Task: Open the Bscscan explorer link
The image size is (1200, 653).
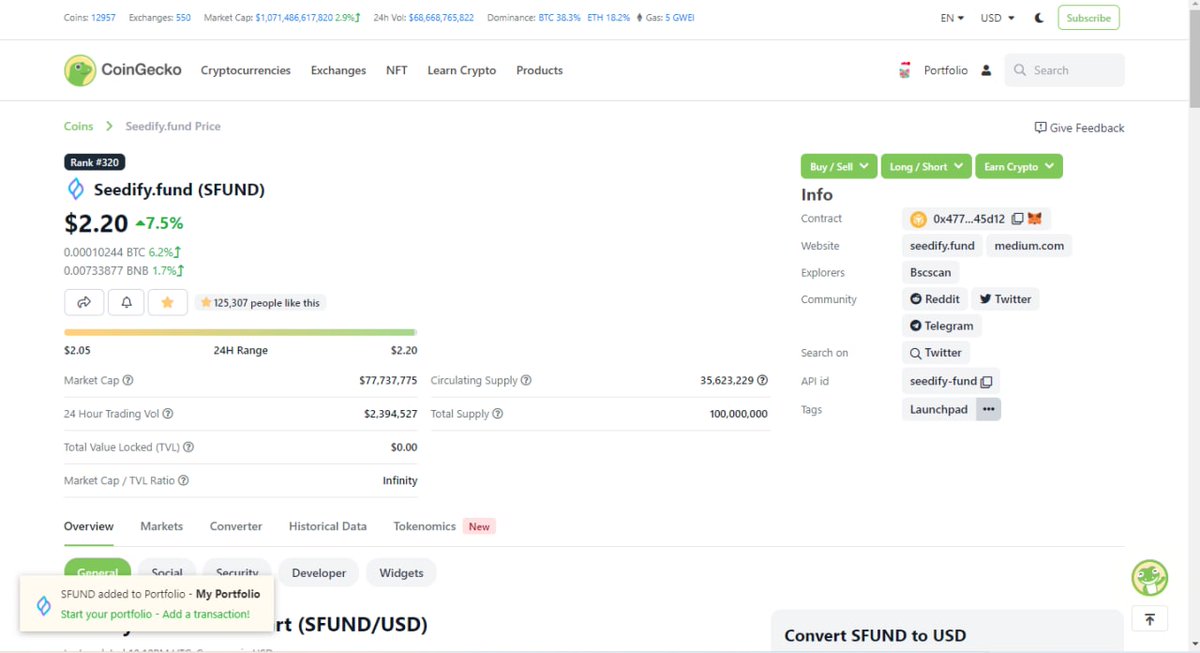Action: pos(931,272)
